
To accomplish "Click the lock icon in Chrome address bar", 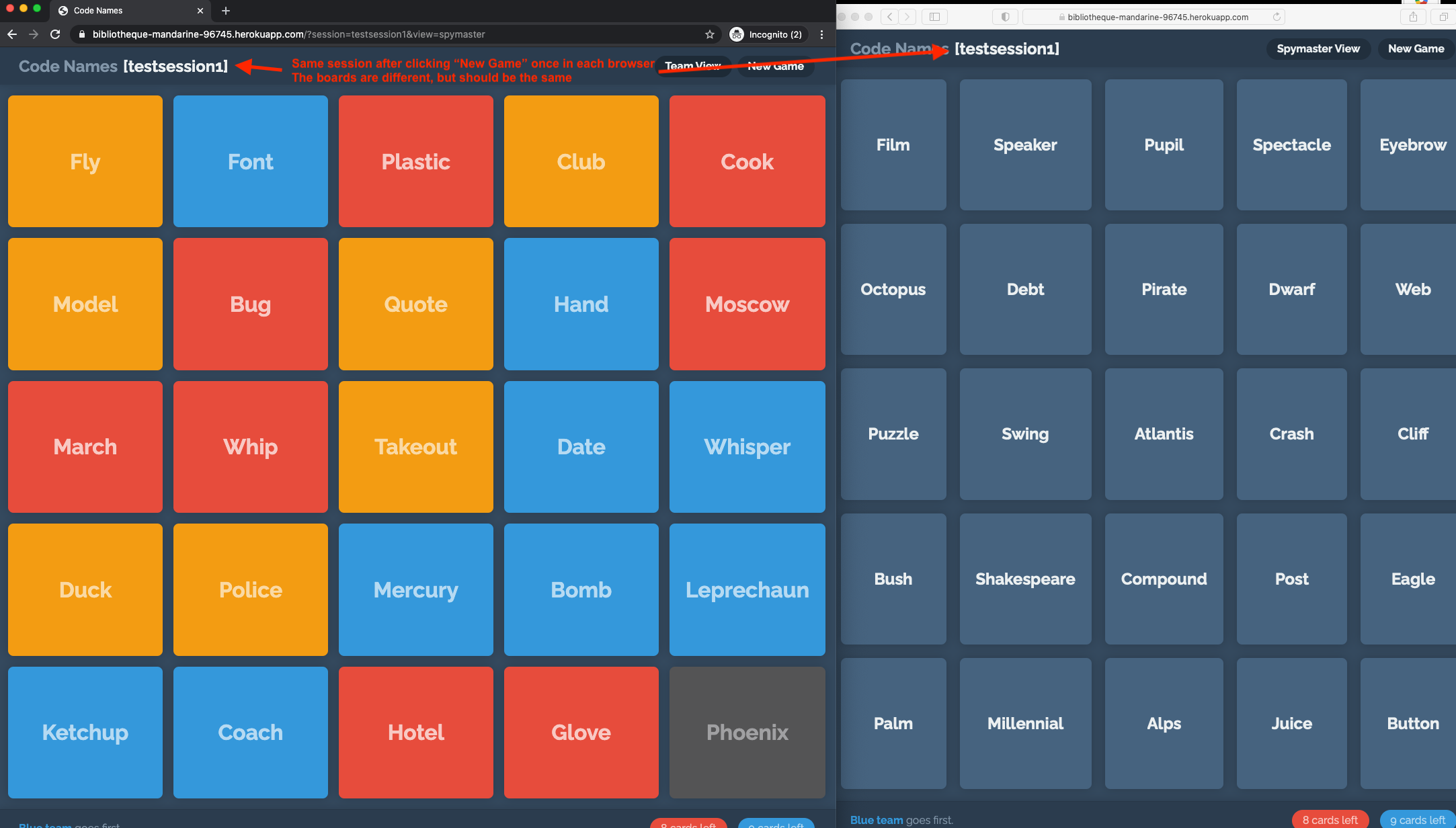I will [x=82, y=34].
